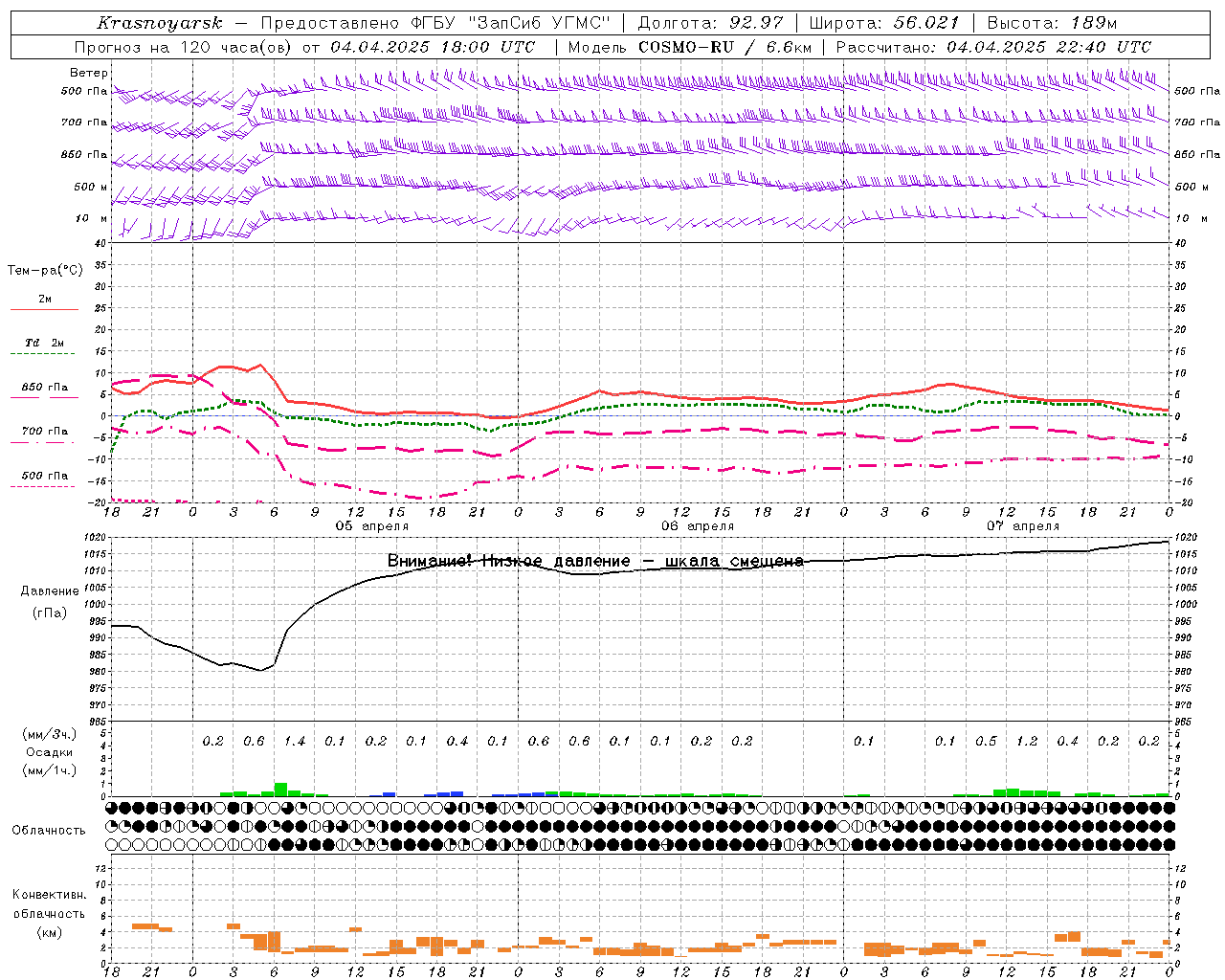
Task: Click 'Рассчитано: 04.04.2025 22:40 UTC' timestamp
Action: click(x=992, y=47)
